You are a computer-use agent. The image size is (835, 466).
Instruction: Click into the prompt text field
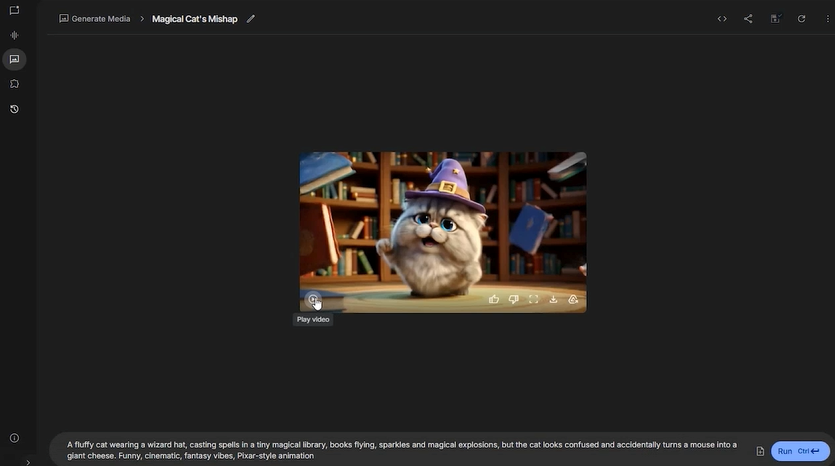[x=402, y=450]
